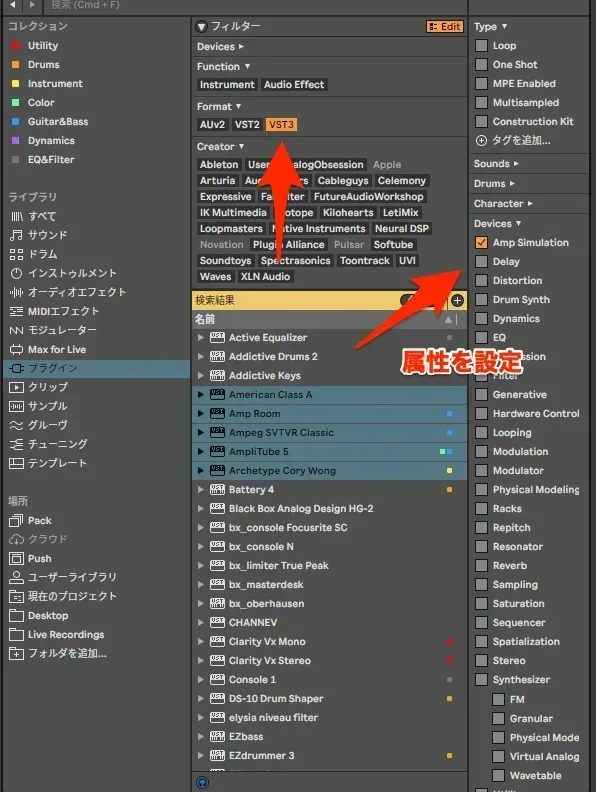
Task: Open the Audio Effects waveform icon
Action: (16, 292)
